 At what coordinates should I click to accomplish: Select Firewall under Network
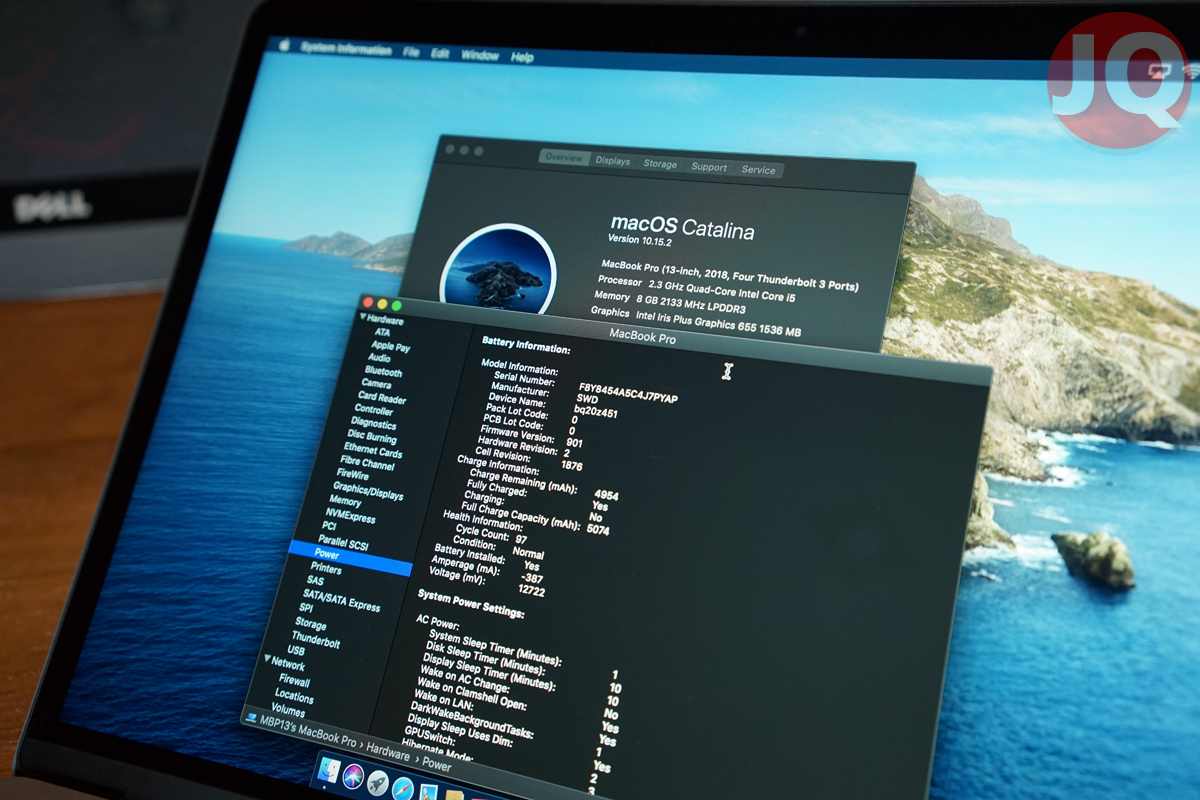point(294,680)
